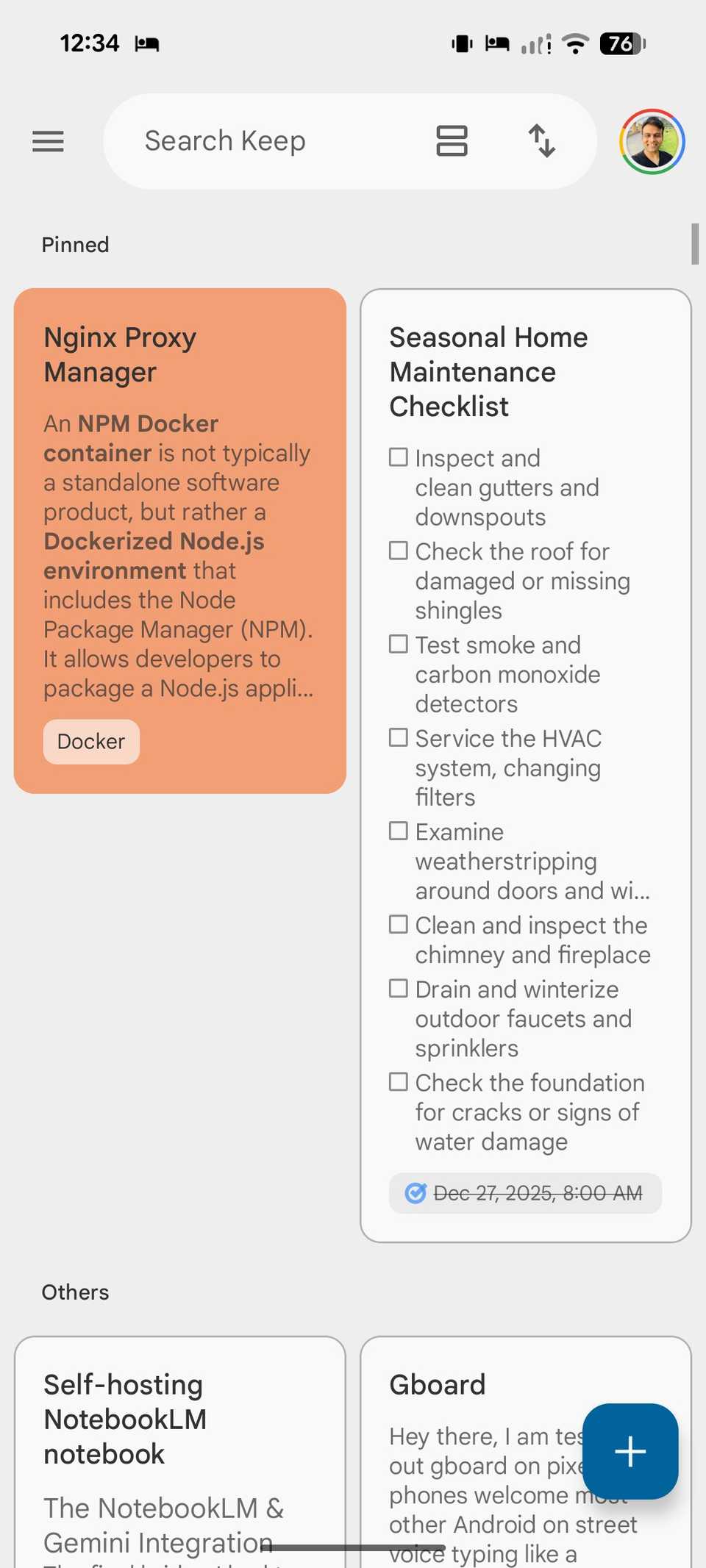Tap the reminder clock icon on the checklist
The width and height of the screenshot is (706, 1568).
(x=416, y=1193)
